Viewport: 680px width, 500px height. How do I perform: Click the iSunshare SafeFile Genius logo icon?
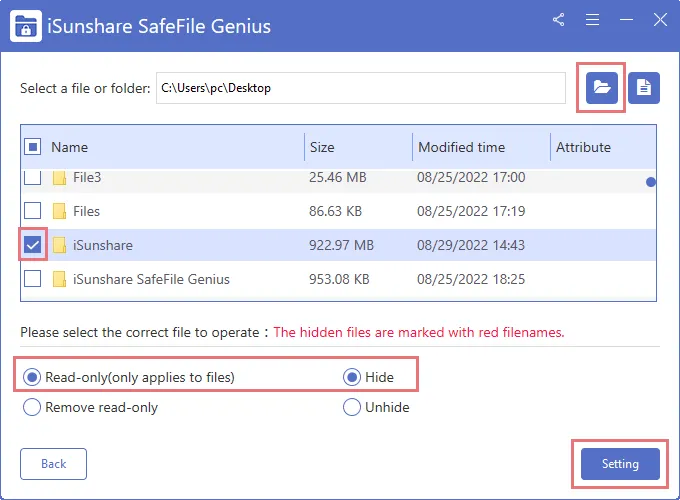click(x=26, y=26)
